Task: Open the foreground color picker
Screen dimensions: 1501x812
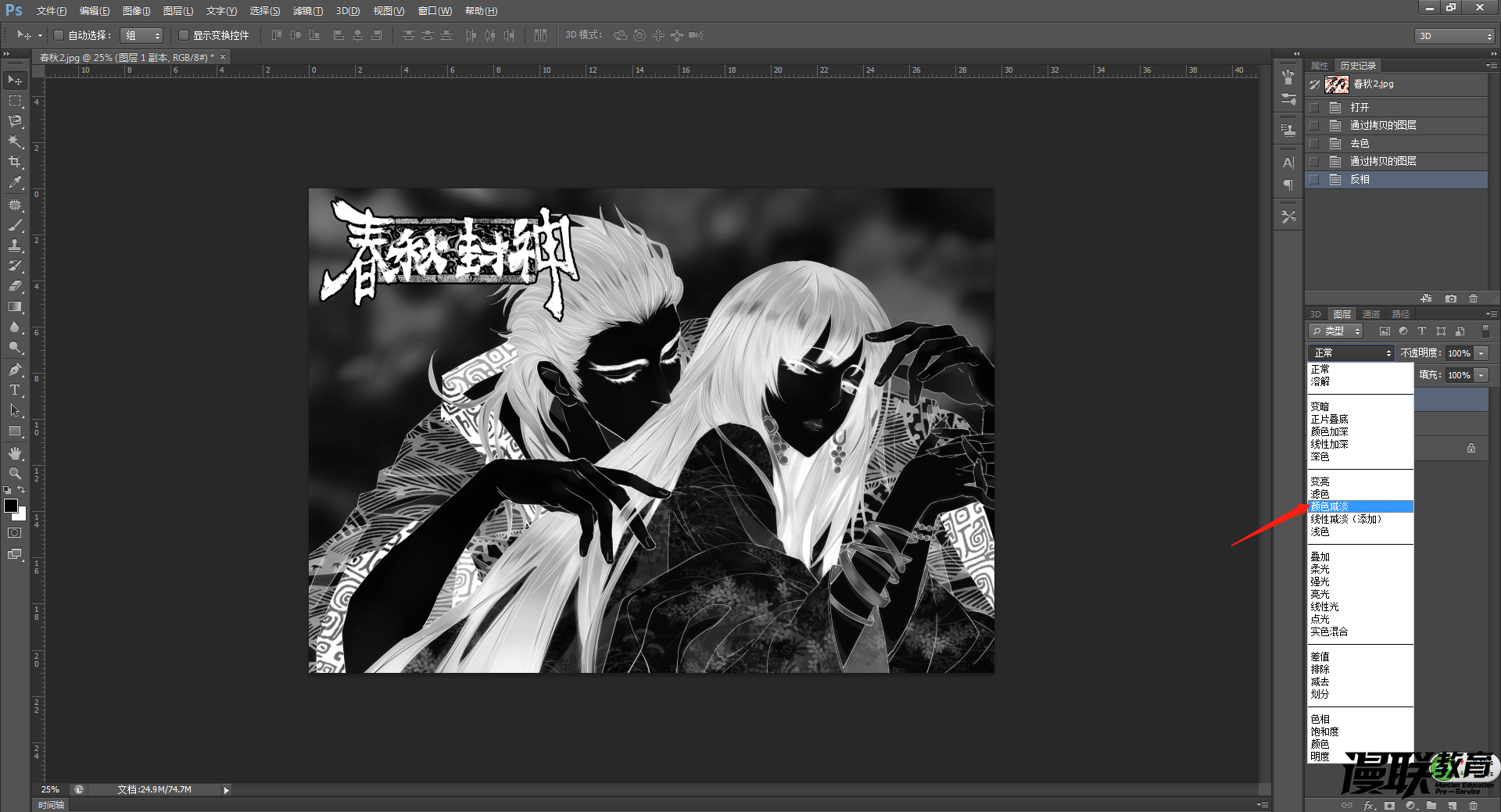Action: click(11, 506)
